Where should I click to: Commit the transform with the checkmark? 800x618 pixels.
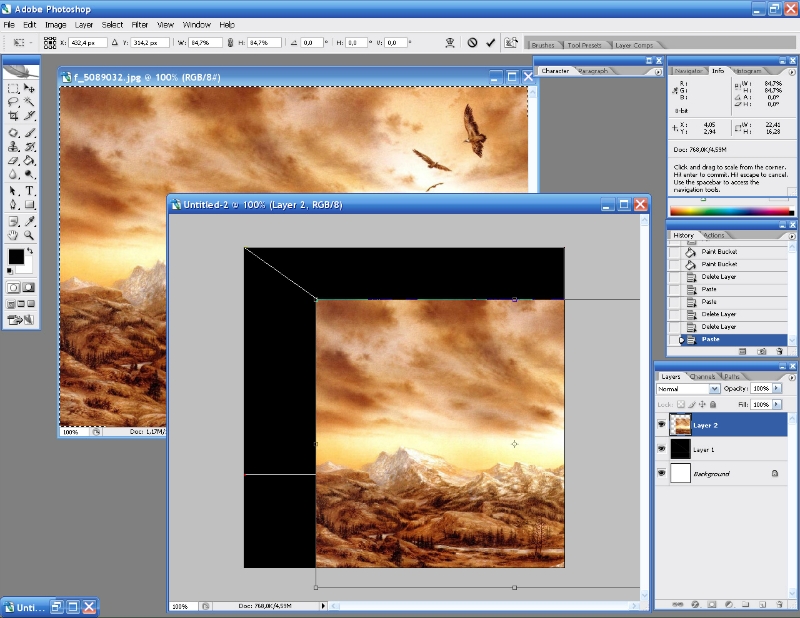tap(490, 43)
